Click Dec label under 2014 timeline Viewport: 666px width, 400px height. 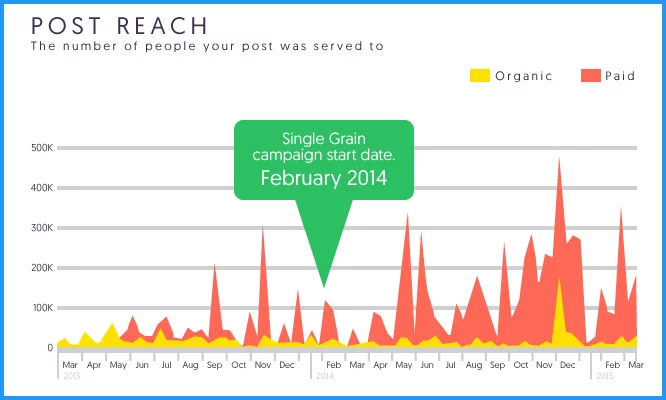point(567,365)
